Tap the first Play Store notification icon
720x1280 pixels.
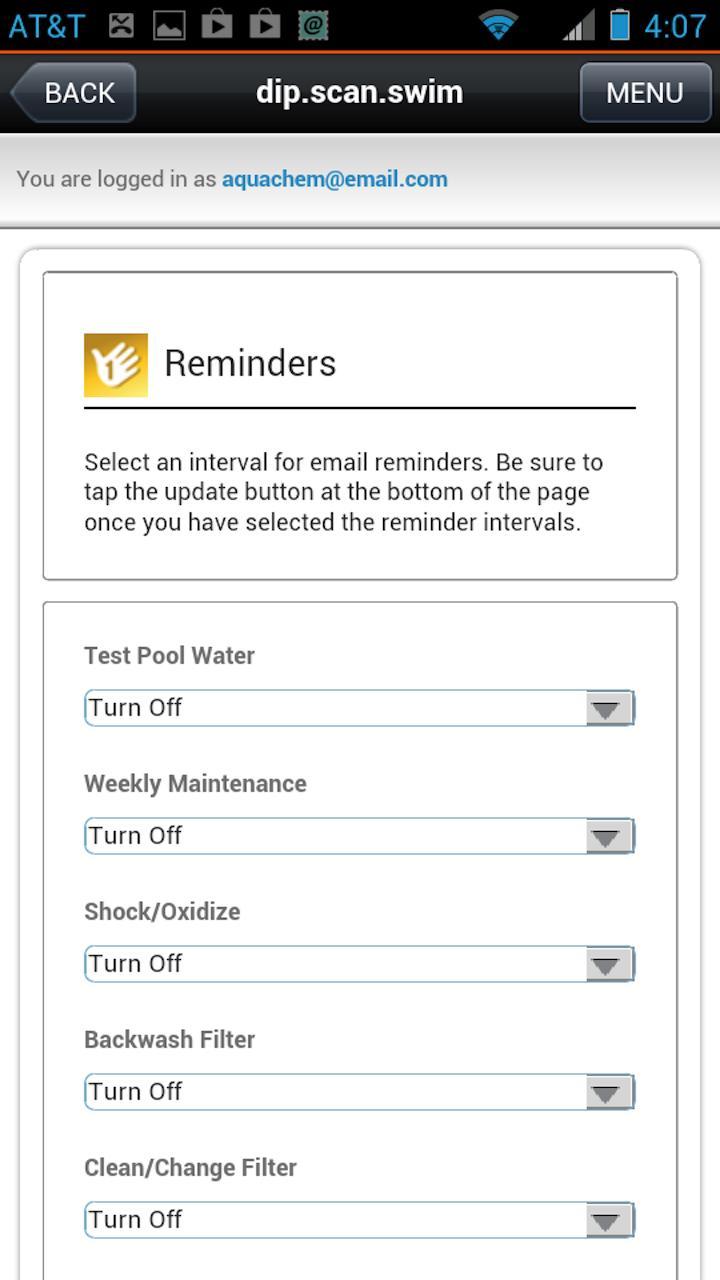pyautogui.click(x=217, y=25)
